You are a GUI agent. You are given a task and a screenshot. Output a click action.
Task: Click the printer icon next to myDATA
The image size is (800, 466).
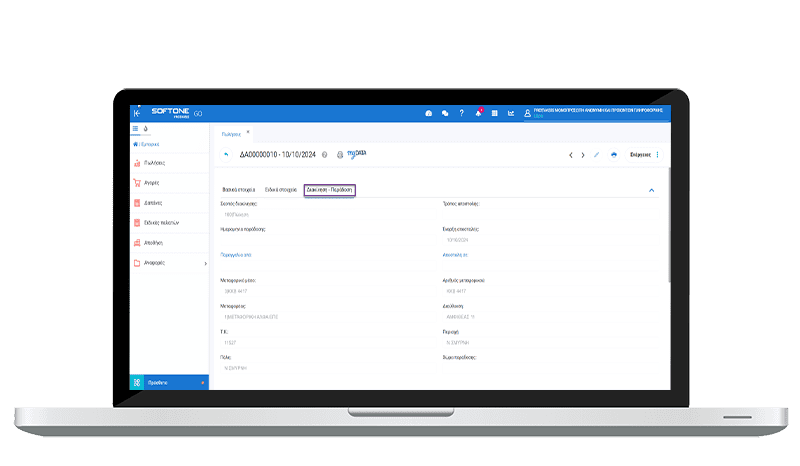(340, 155)
